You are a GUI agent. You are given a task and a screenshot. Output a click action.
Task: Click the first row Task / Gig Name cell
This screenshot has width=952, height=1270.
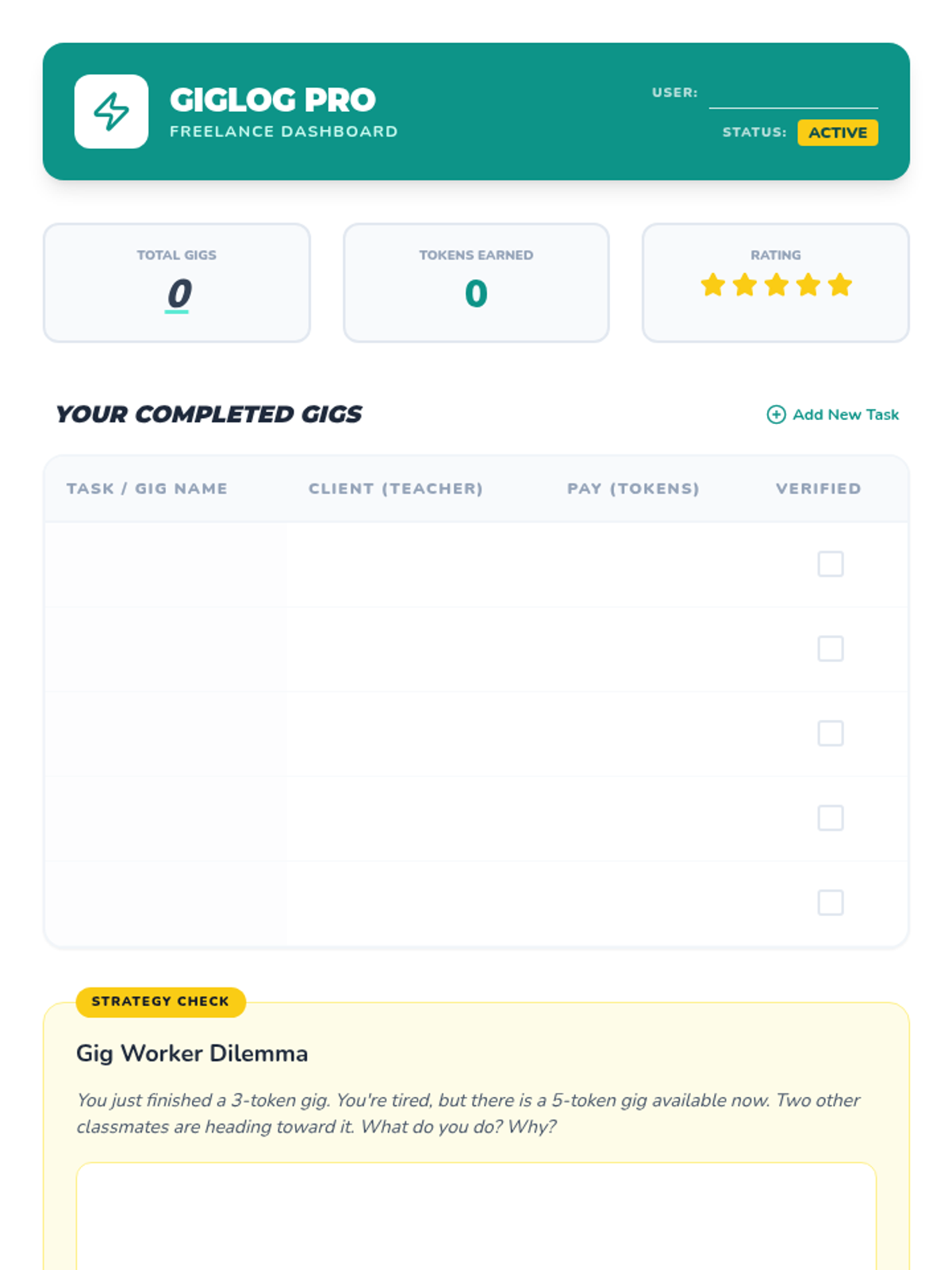[166, 564]
